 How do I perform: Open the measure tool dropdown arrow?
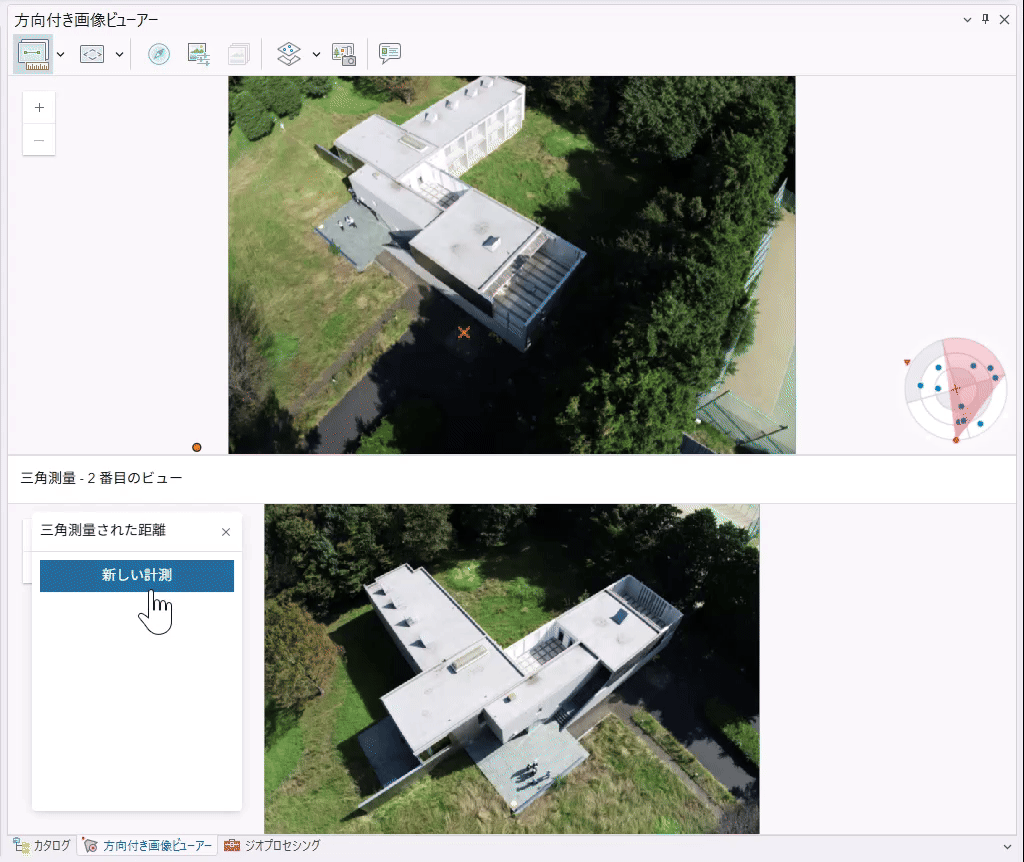coord(61,54)
